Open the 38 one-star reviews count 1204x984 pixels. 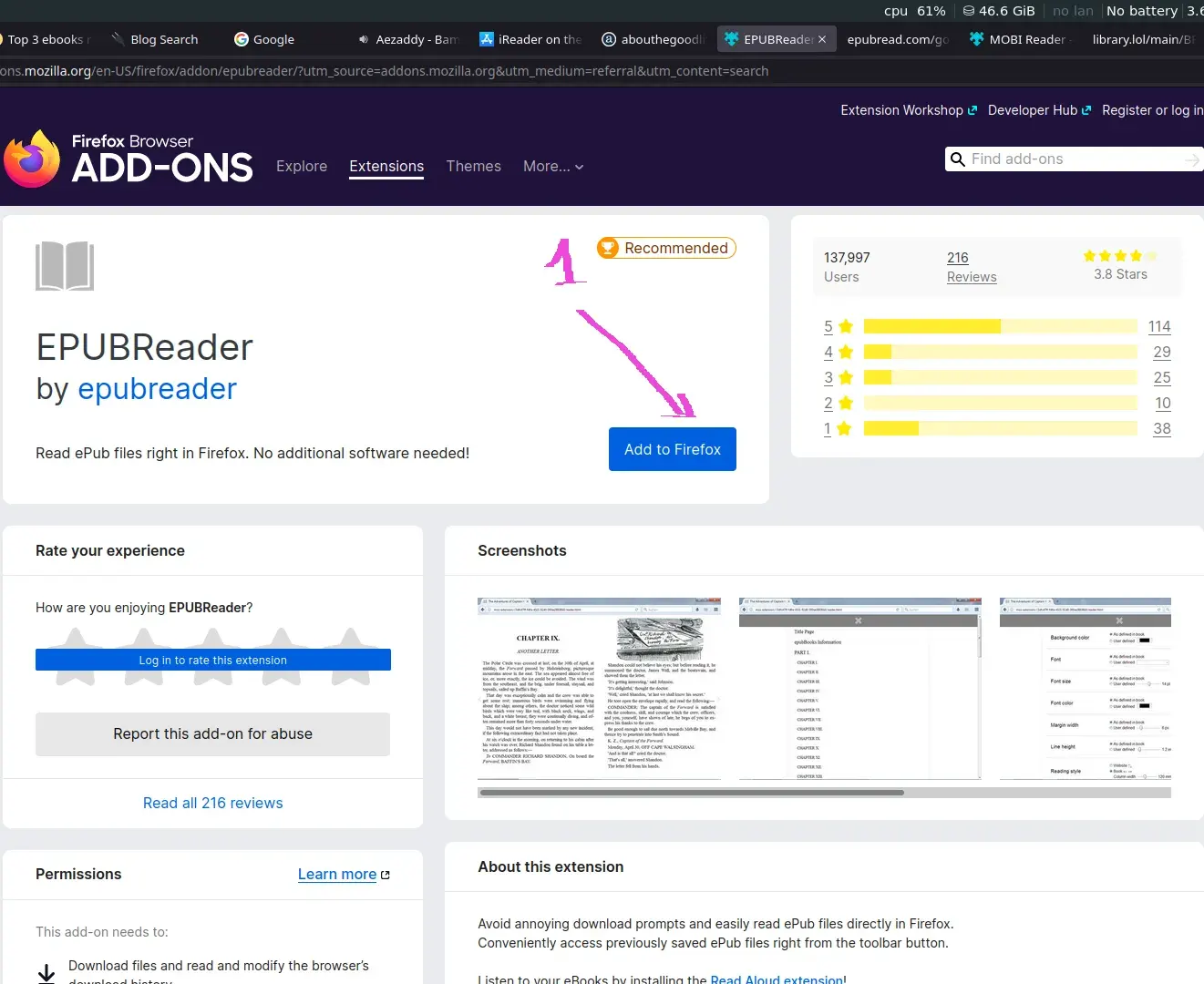coord(1162,428)
